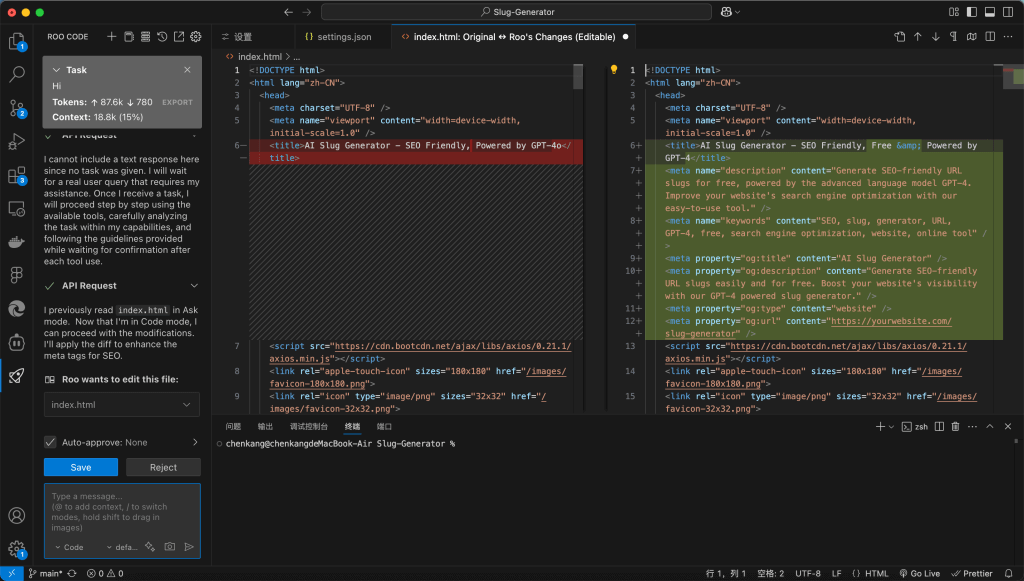
Task: Go to next change with down arrow
Action: coord(936,37)
